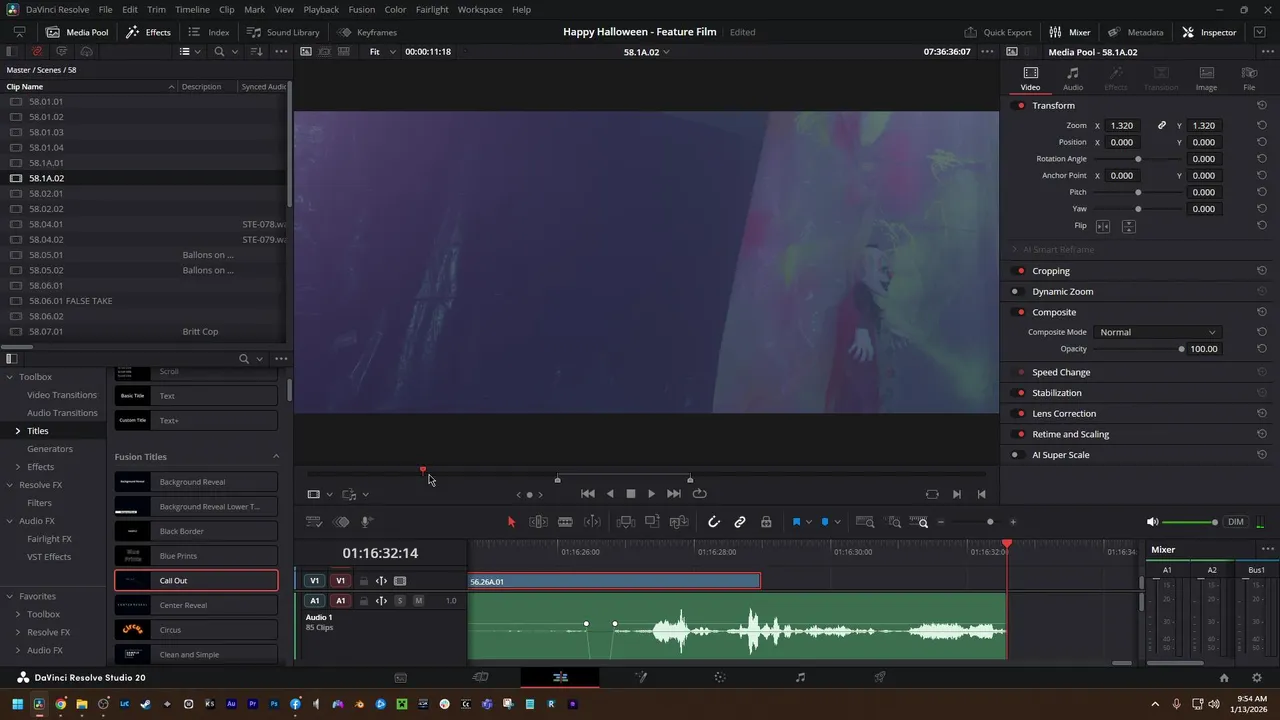Click the DIM audio button

(x=1236, y=522)
